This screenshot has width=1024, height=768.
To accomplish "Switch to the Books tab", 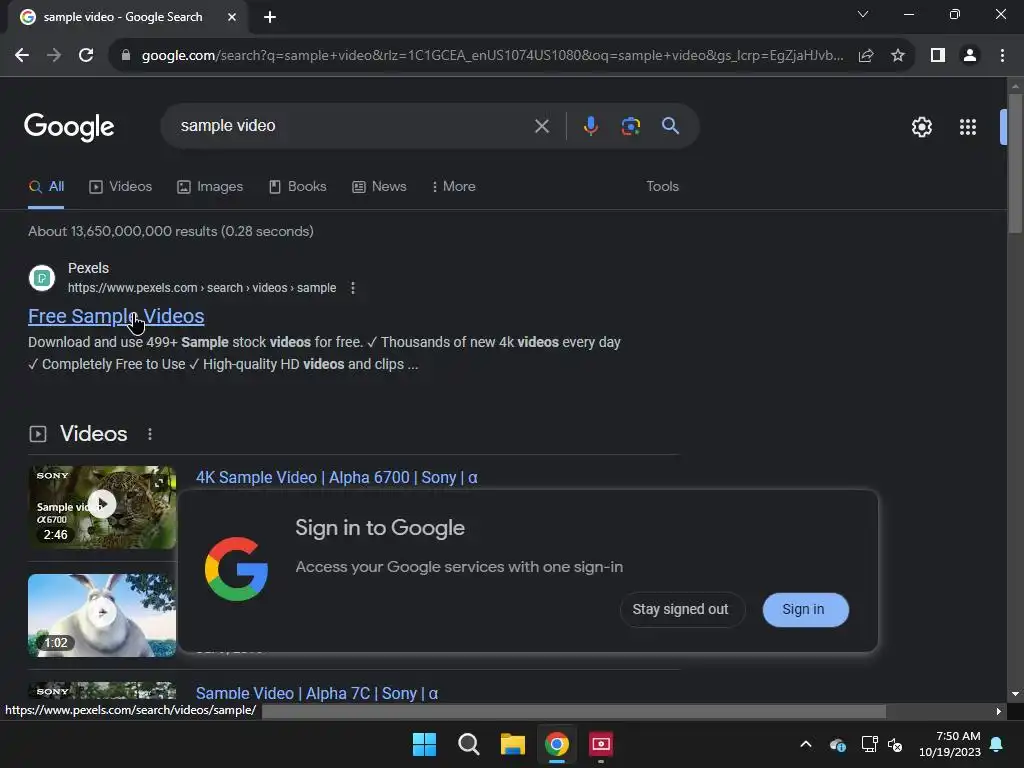I will 298,187.
